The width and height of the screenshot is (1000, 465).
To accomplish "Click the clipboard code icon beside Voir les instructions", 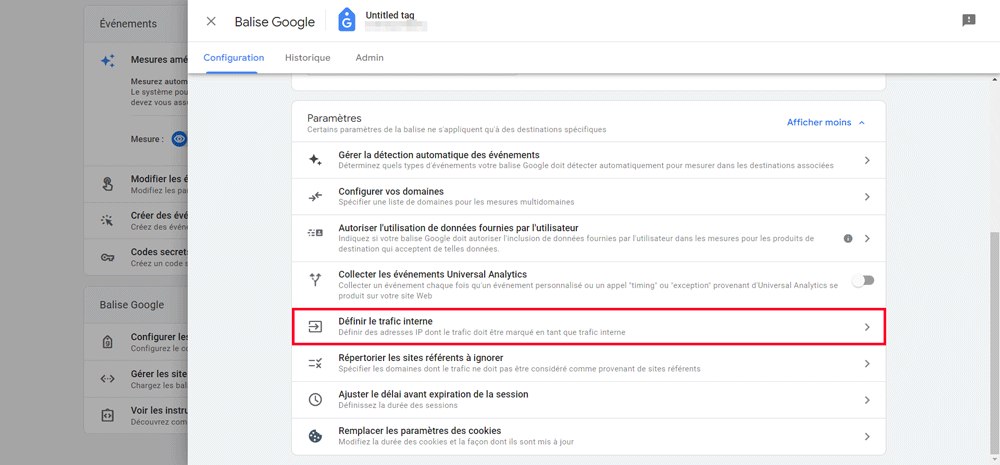I will 108,415.
